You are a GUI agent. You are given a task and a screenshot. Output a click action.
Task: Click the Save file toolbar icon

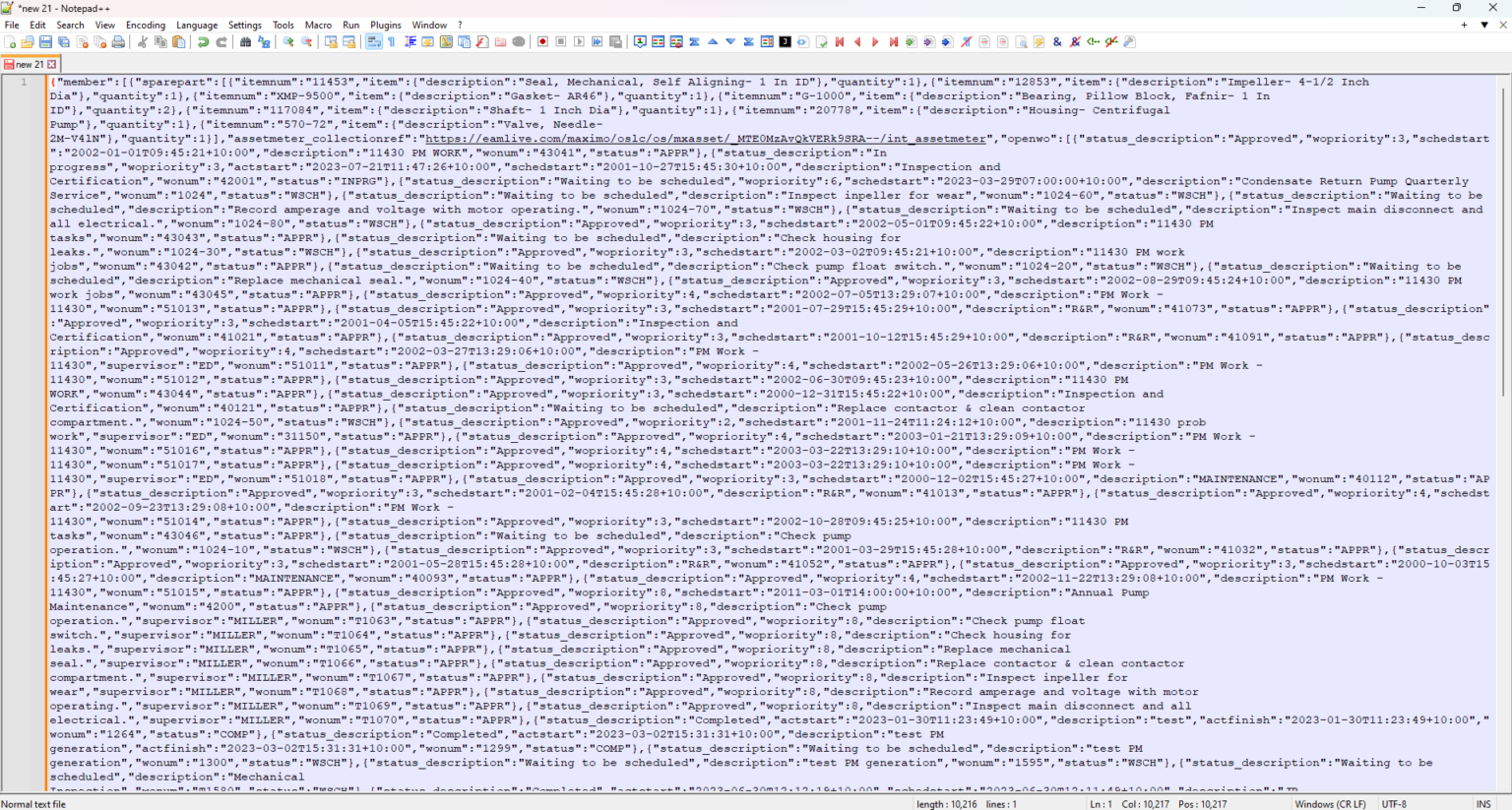coord(45,42)
